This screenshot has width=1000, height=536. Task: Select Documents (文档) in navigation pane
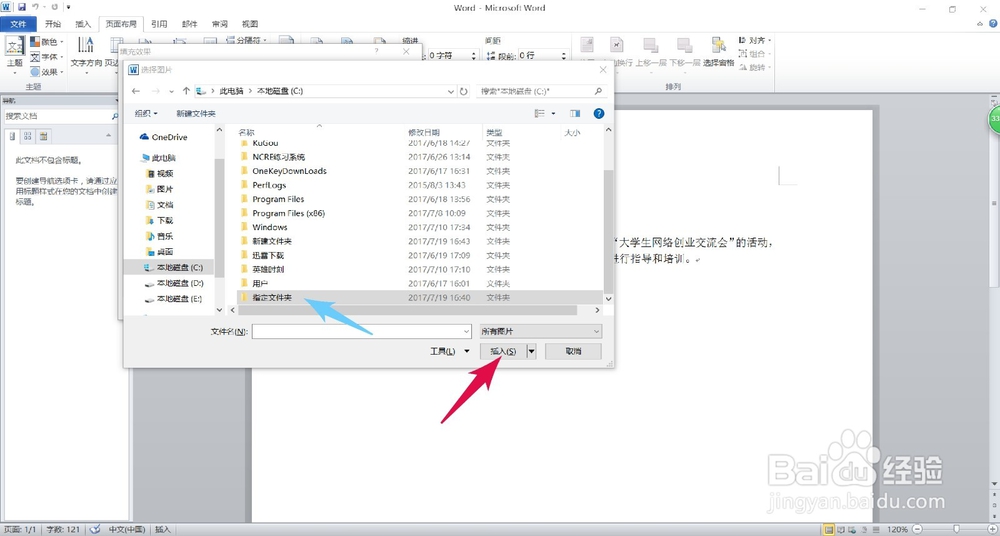click(159, 205)
